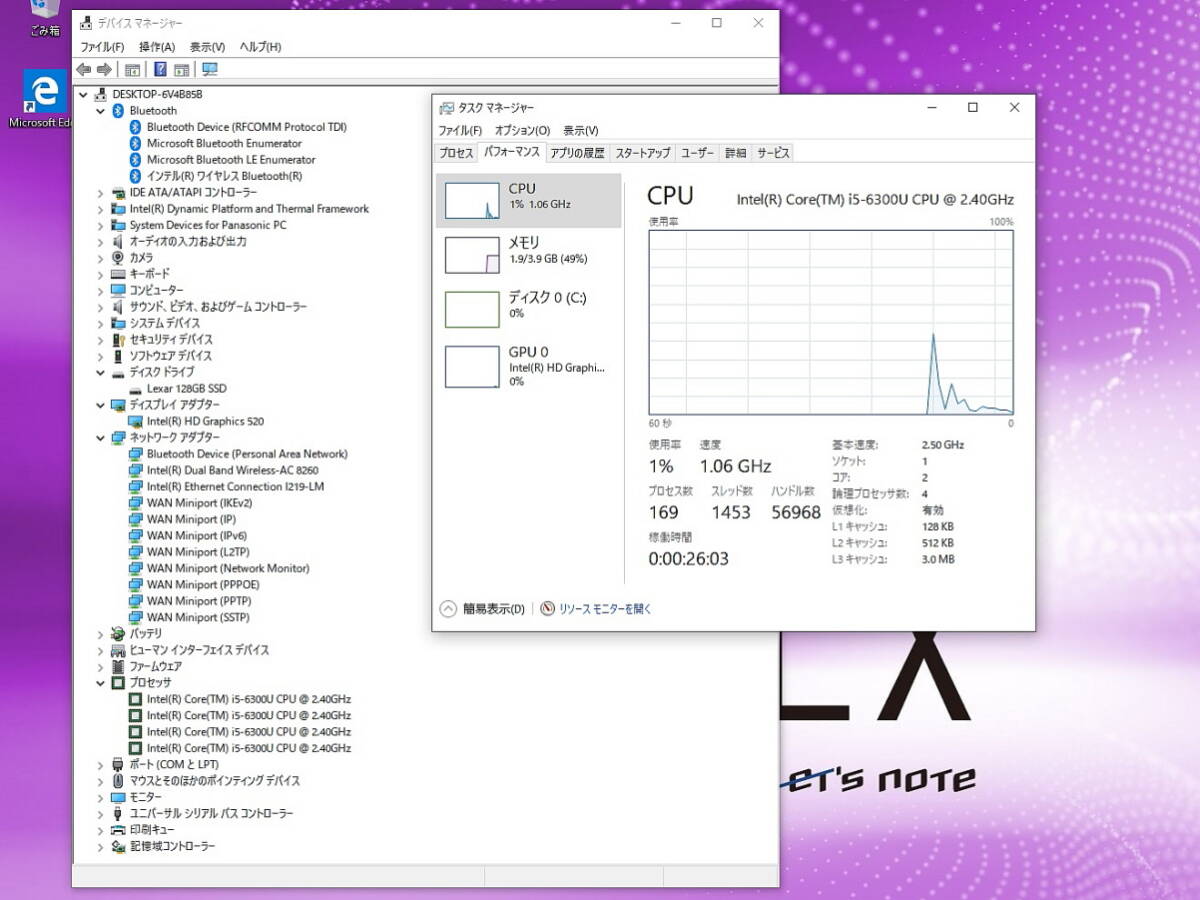Click the network icon beside Intel(R) Ethernet Connection I219-LM
This screenshot has width=1200, height=900.
pos(136,486)
